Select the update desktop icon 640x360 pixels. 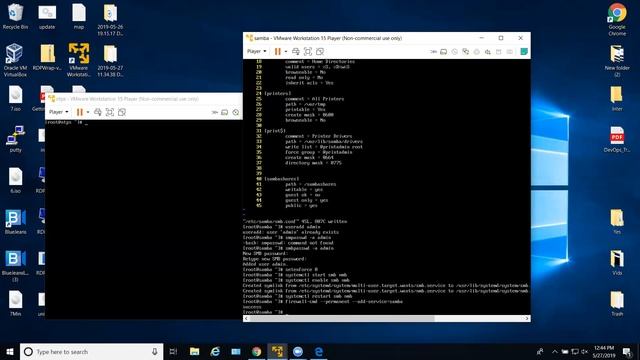(47, 17)
